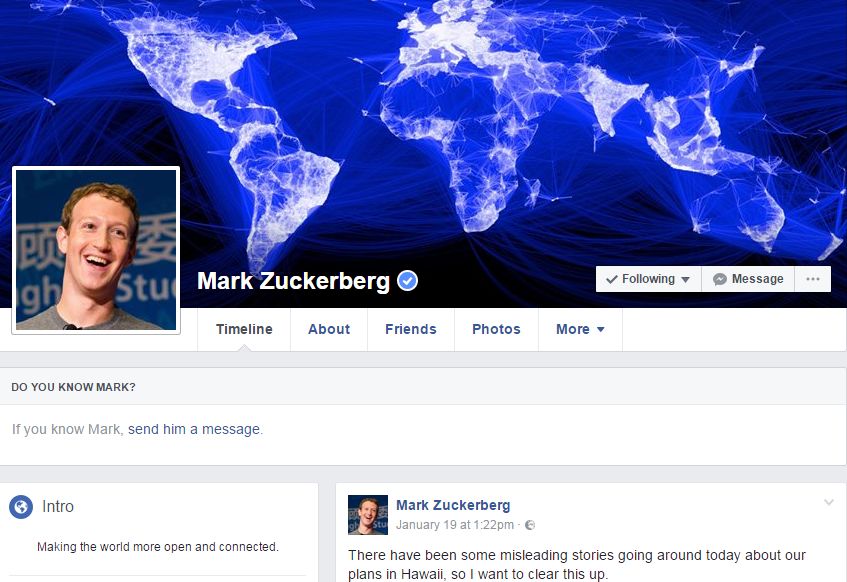The width and height of the screenshot is (847, 582).
Task: Switch to the Timeline tab
Action: [244, 329]
